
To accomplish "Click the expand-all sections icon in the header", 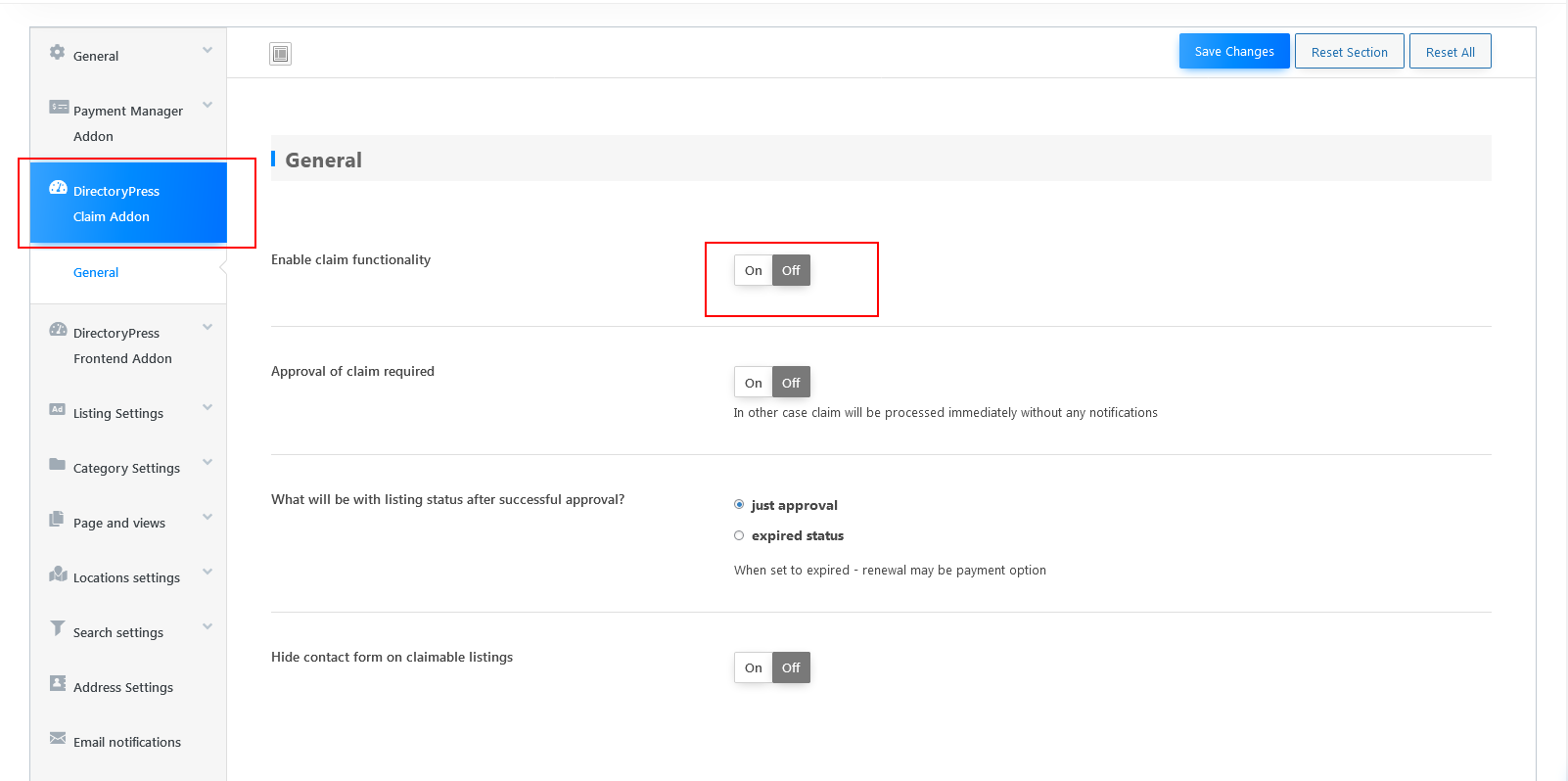I will coord(281,54).
